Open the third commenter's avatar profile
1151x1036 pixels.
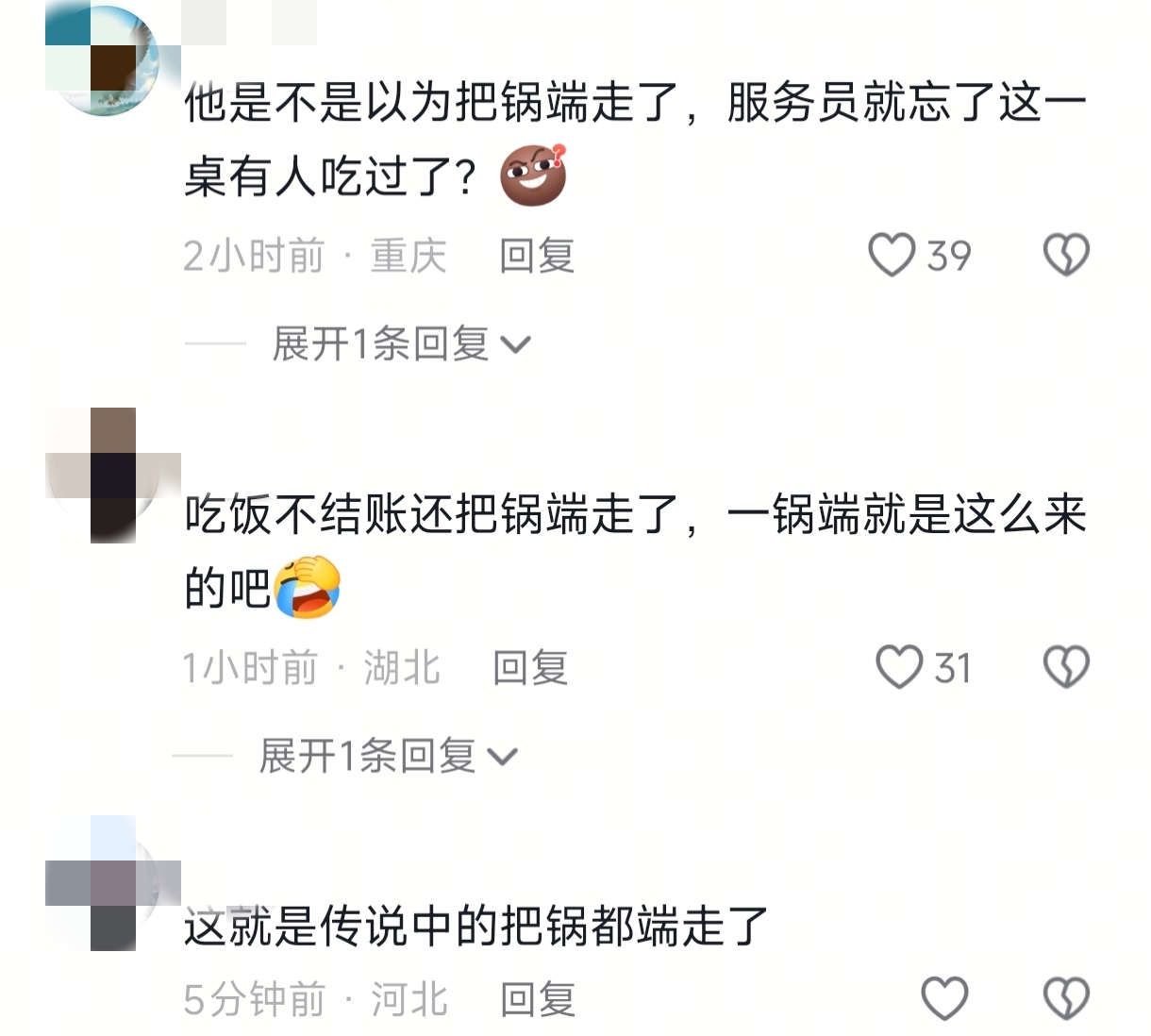113,883
